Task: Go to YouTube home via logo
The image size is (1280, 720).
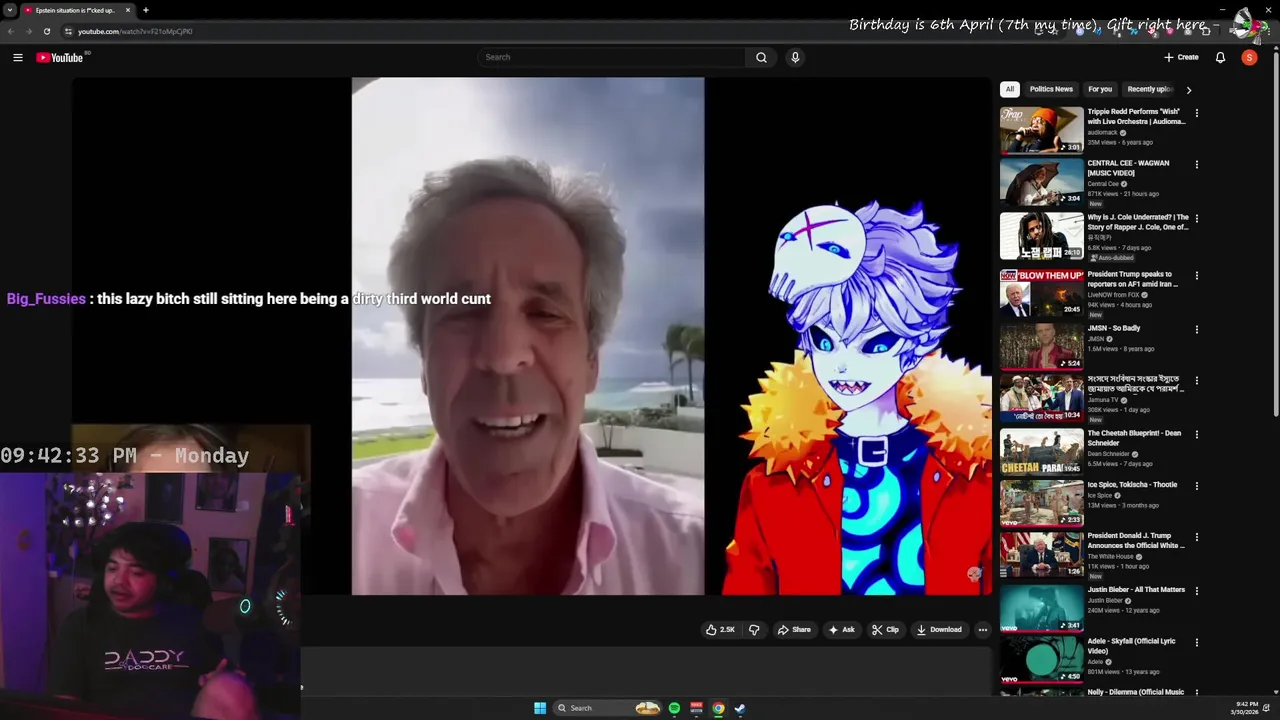Action: (60, 57)
